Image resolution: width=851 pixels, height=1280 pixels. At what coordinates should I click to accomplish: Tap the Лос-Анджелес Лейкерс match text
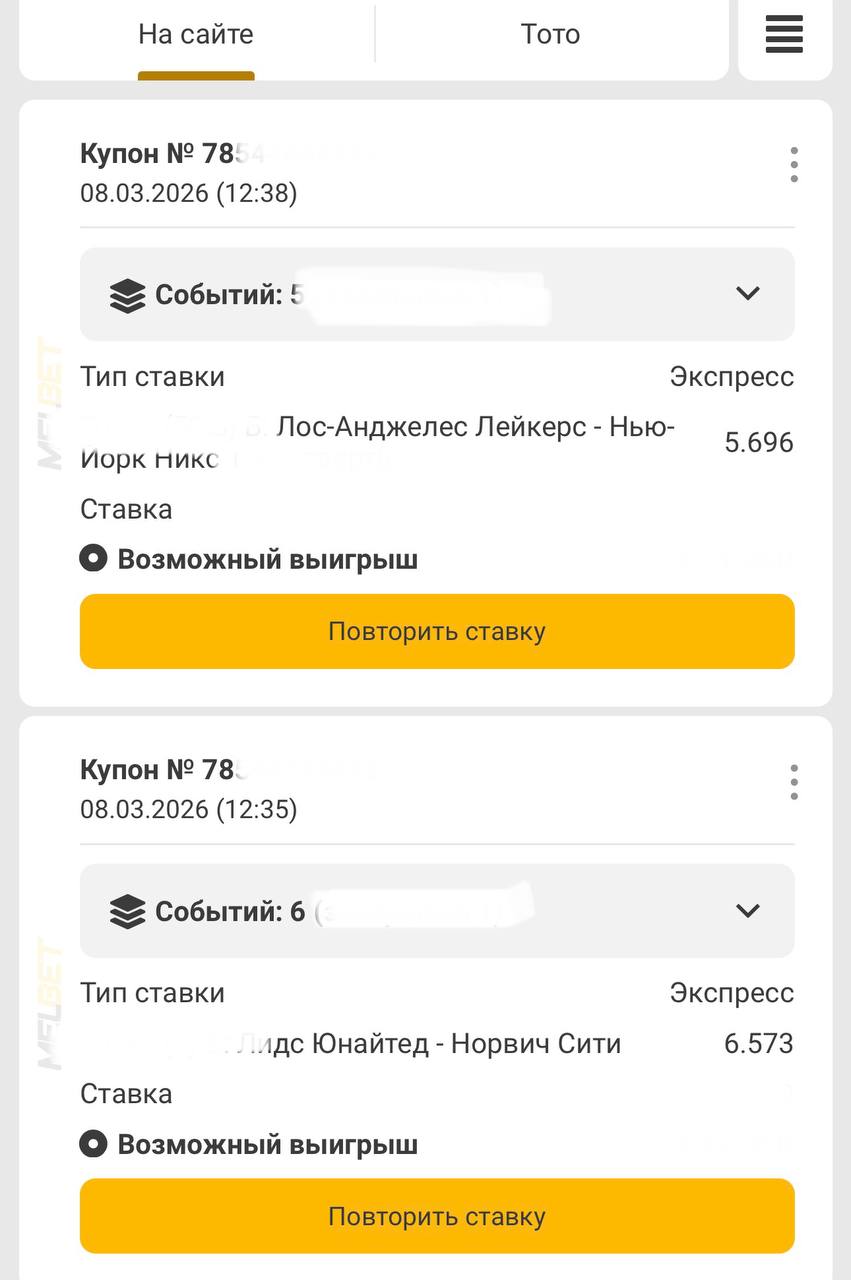tap(475, 428)
